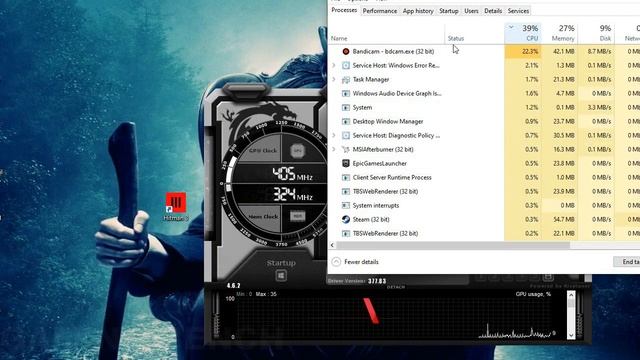Click the Windows Audio Device Graph Is... name
The image size is (640, 360).
pos(397,93)
